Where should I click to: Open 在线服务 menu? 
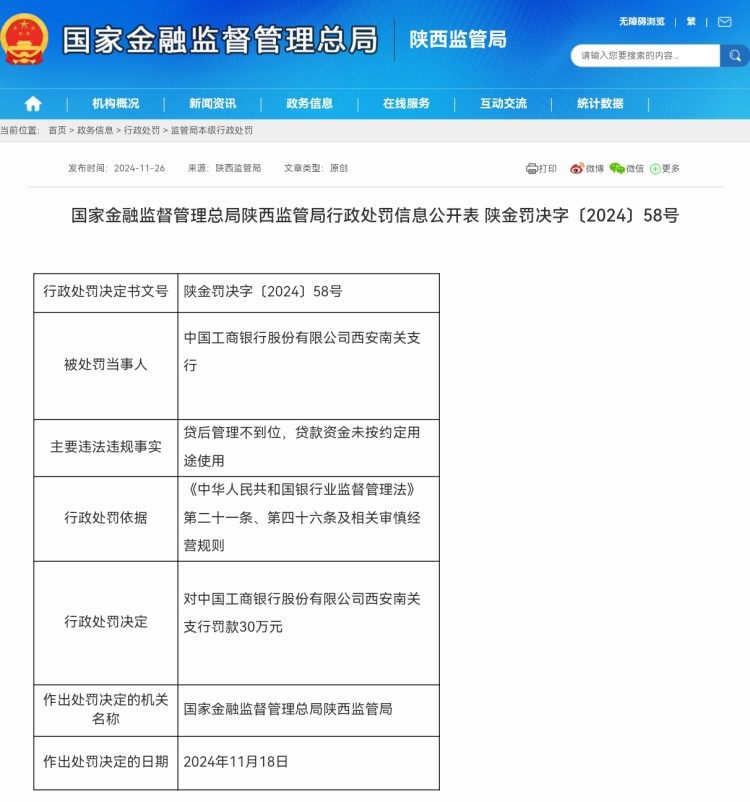coord(406,103)
